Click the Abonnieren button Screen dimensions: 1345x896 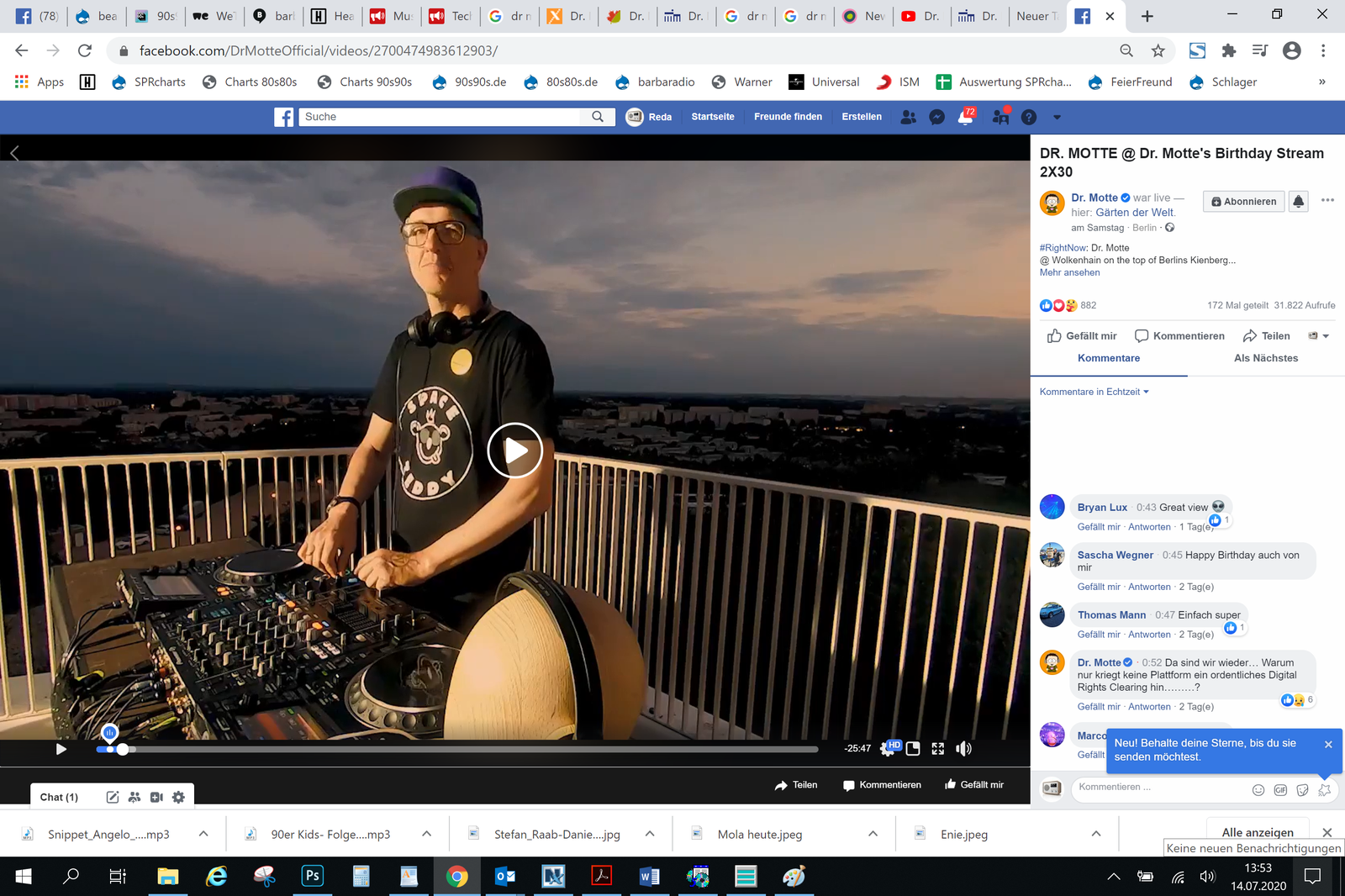1243,201
